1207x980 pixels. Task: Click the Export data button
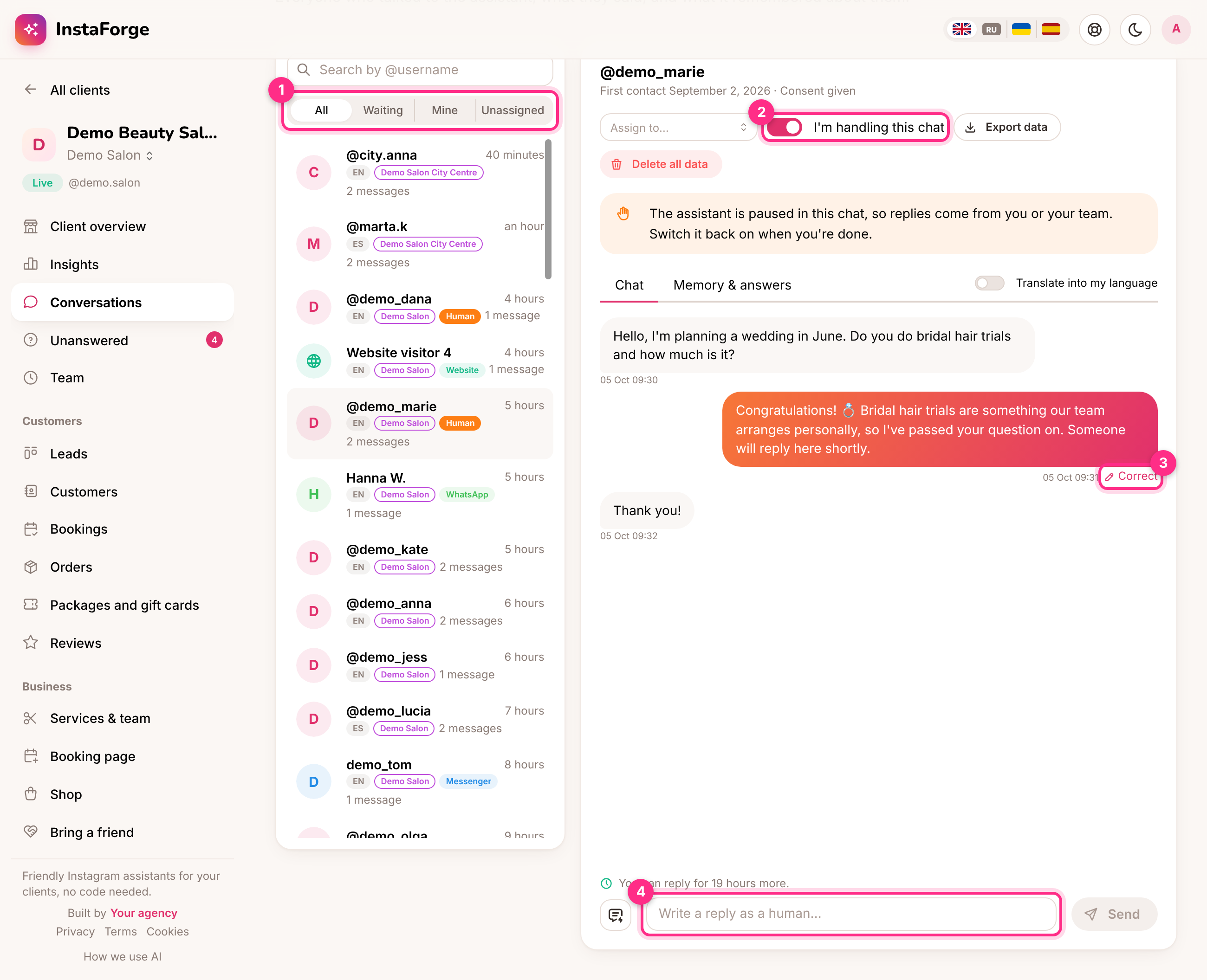point(1007,128)
